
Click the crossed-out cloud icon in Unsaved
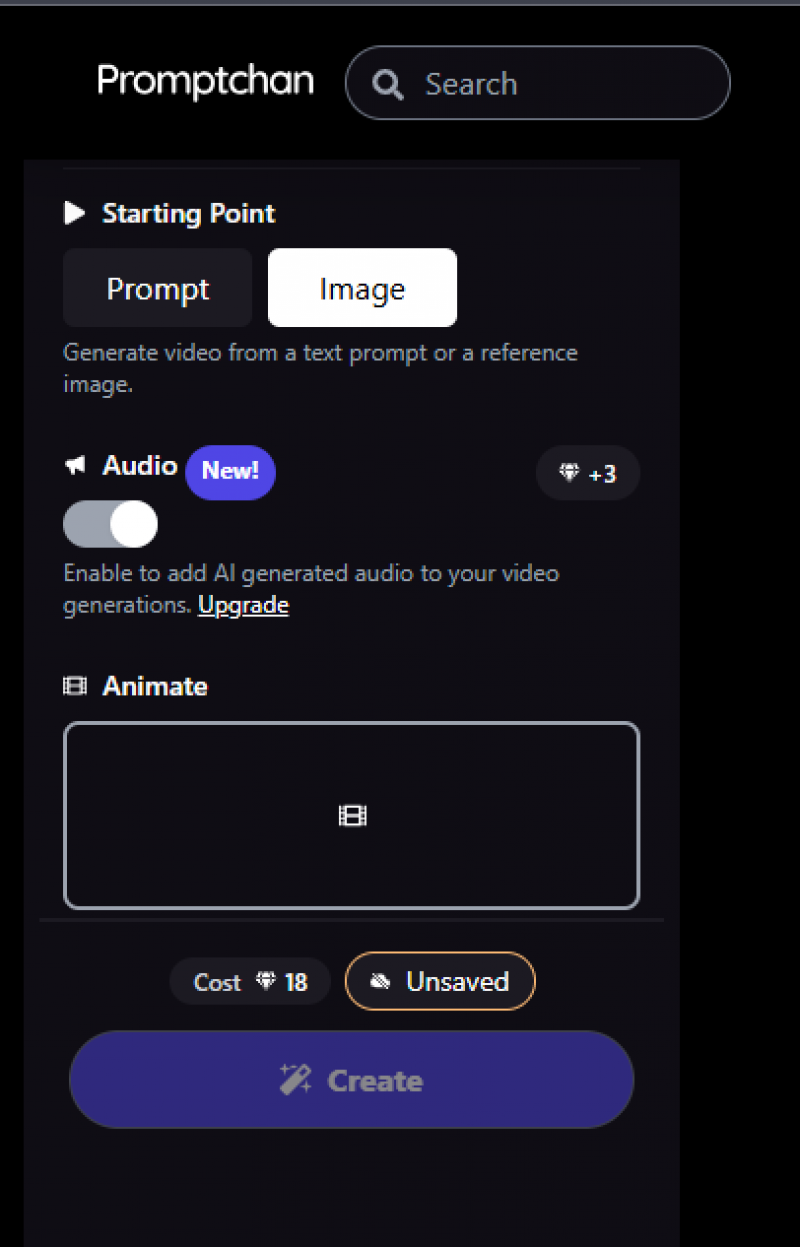[380, 982]
